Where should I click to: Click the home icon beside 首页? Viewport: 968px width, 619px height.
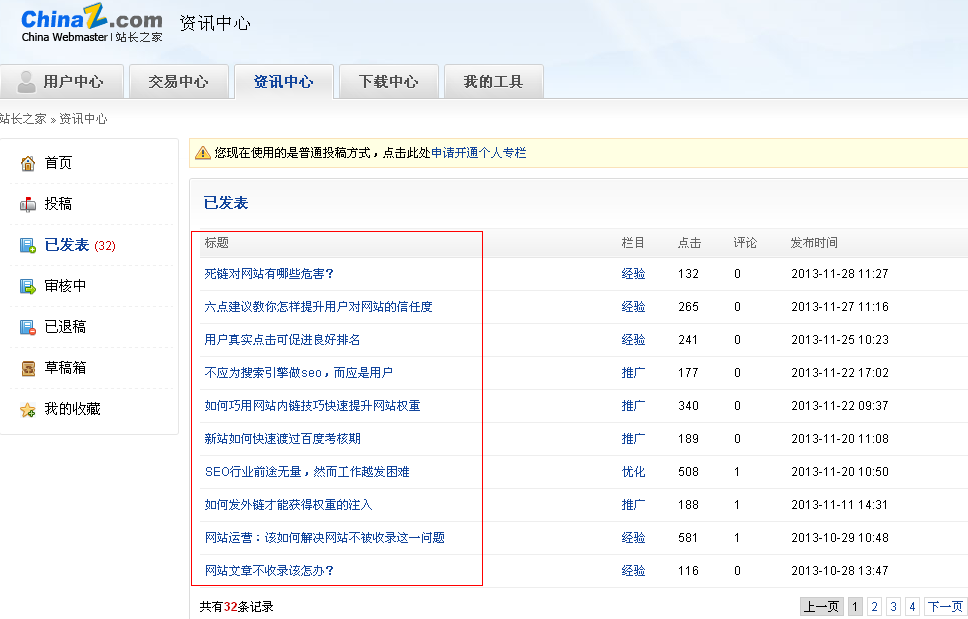pyautogui.click(x=28, y=163)
